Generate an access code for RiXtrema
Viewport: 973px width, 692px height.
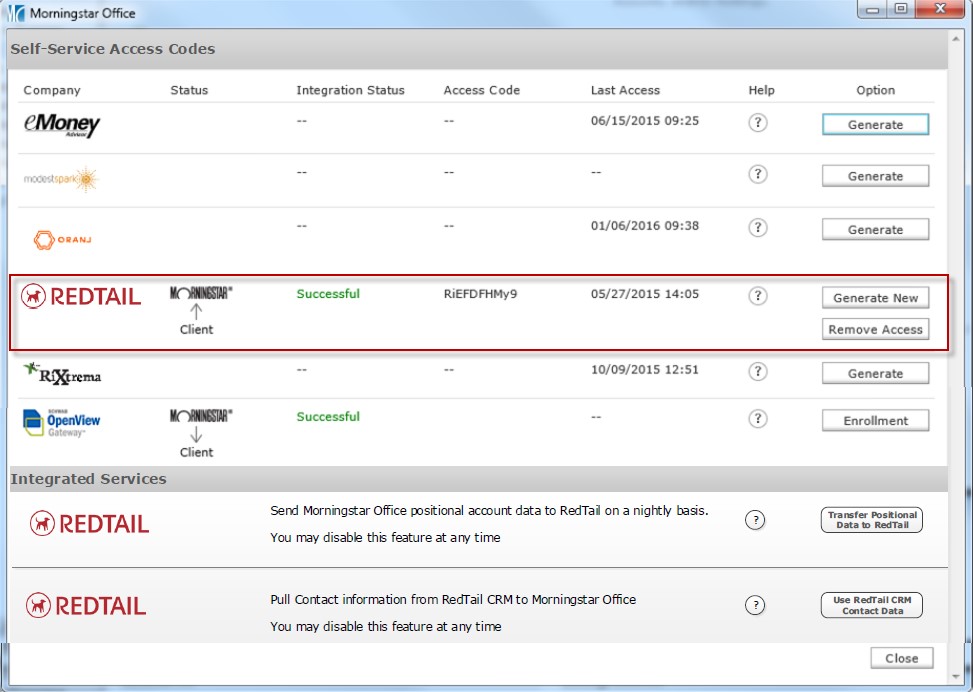875,374
